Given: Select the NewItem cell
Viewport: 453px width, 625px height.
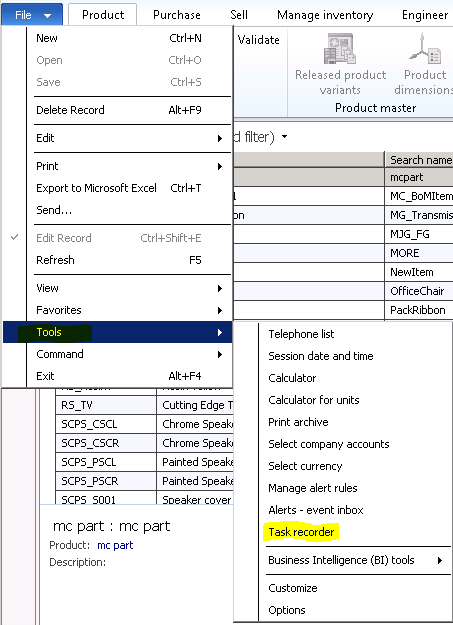Looking at the screenshot, I should (419, 272).
